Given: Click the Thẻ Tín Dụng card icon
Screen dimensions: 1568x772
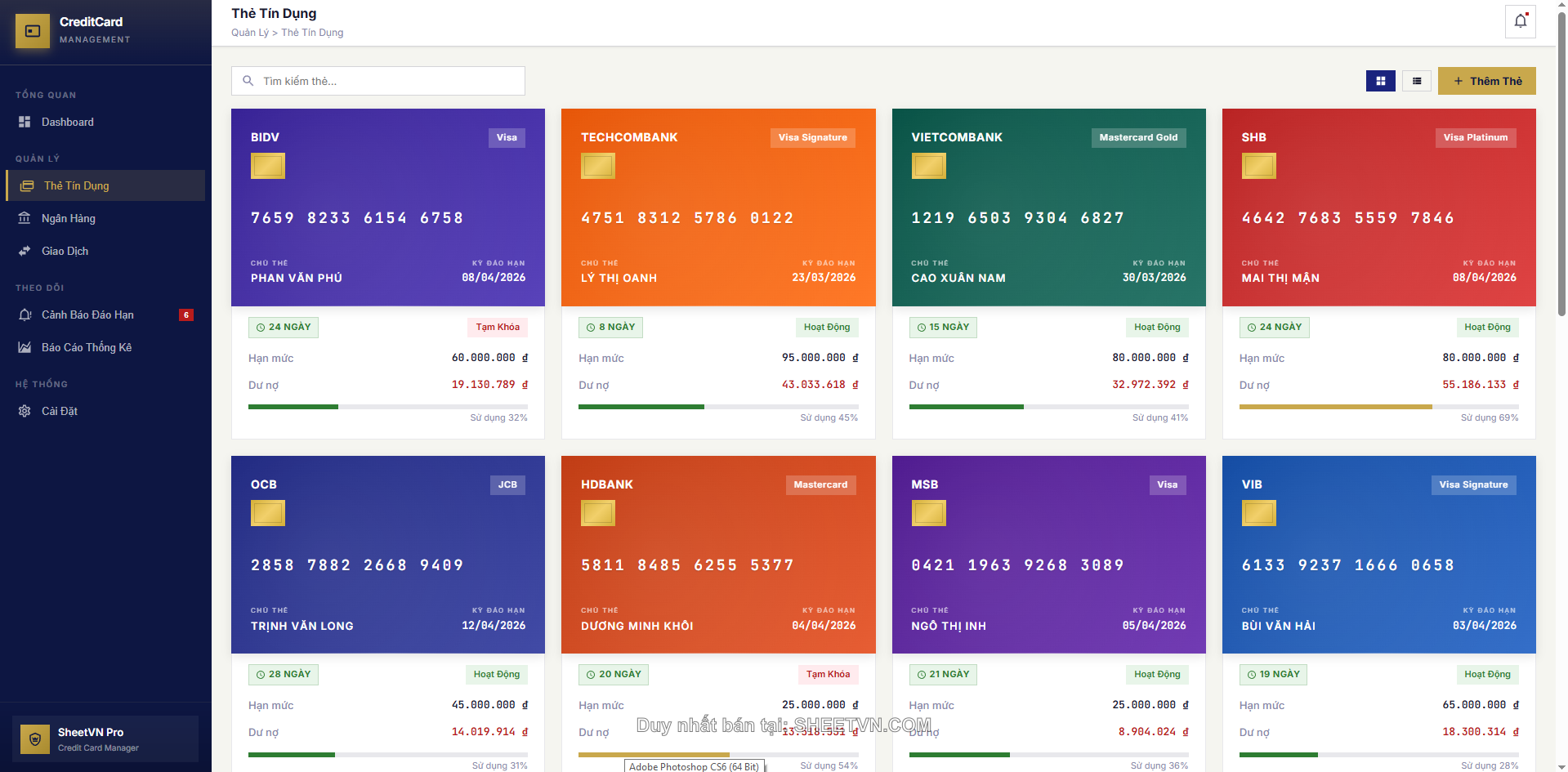Looking at the screenshot, I should tap(27, 185).
